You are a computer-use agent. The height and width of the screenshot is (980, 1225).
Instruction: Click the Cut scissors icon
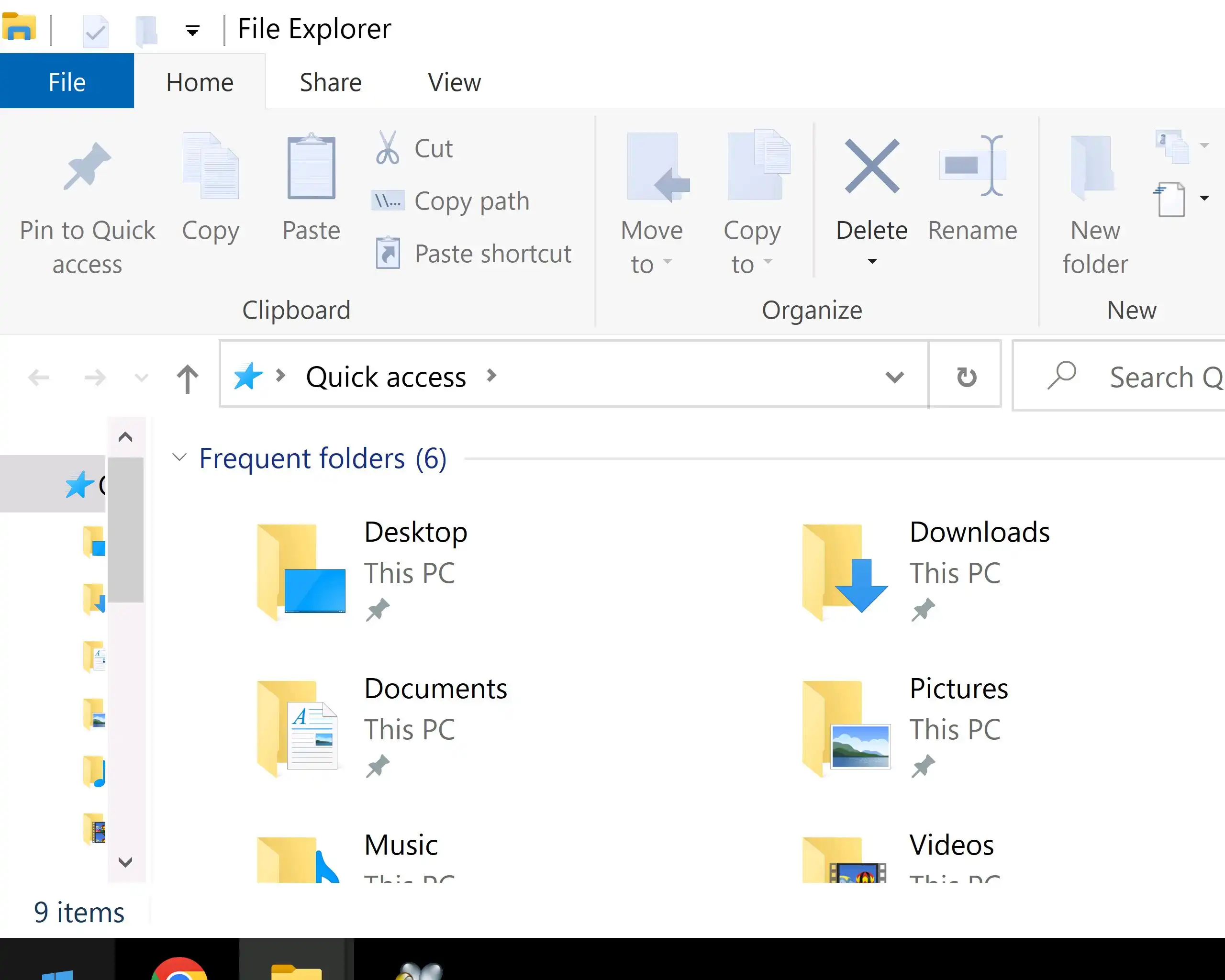tap(388, 148)
